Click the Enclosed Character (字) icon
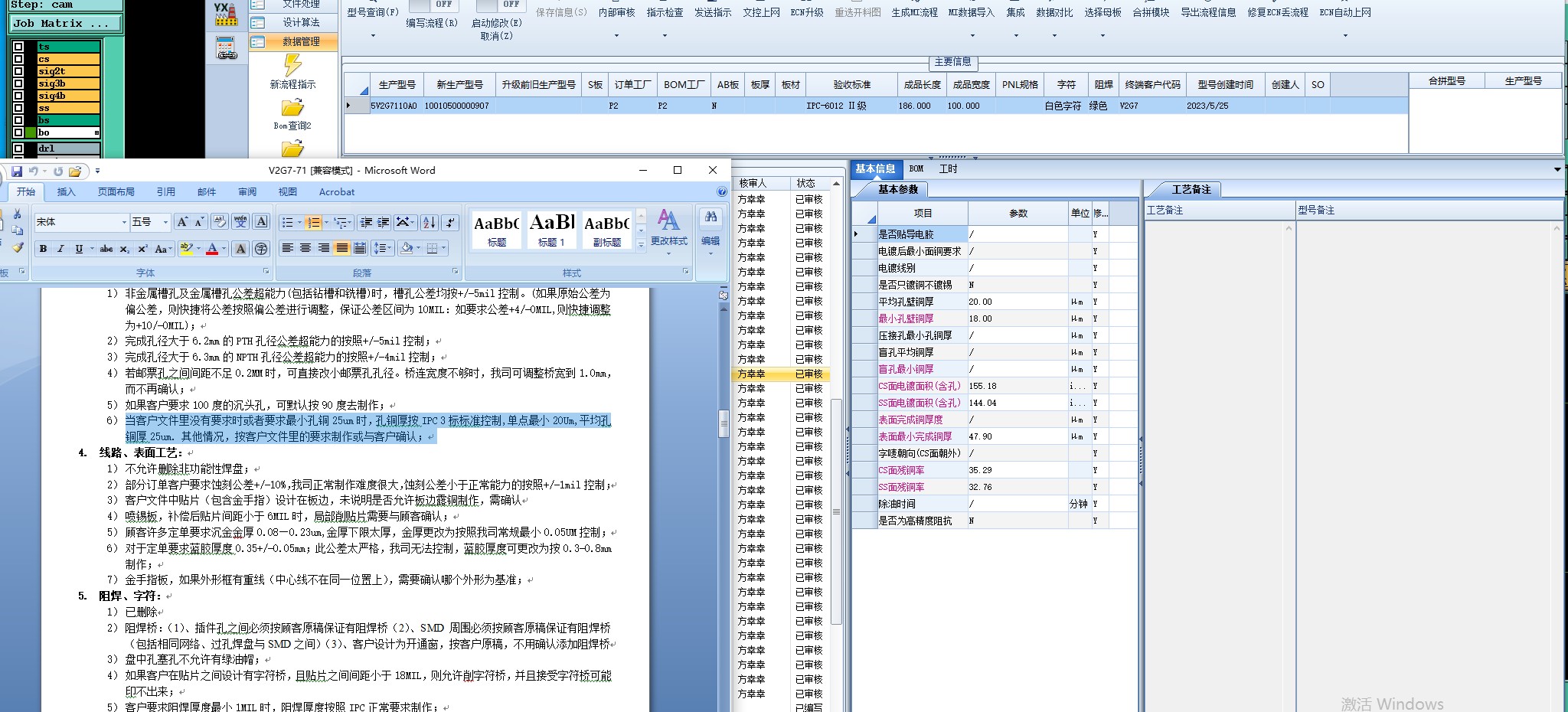The width and height of the screenshot is (1568, 712). 261,249
